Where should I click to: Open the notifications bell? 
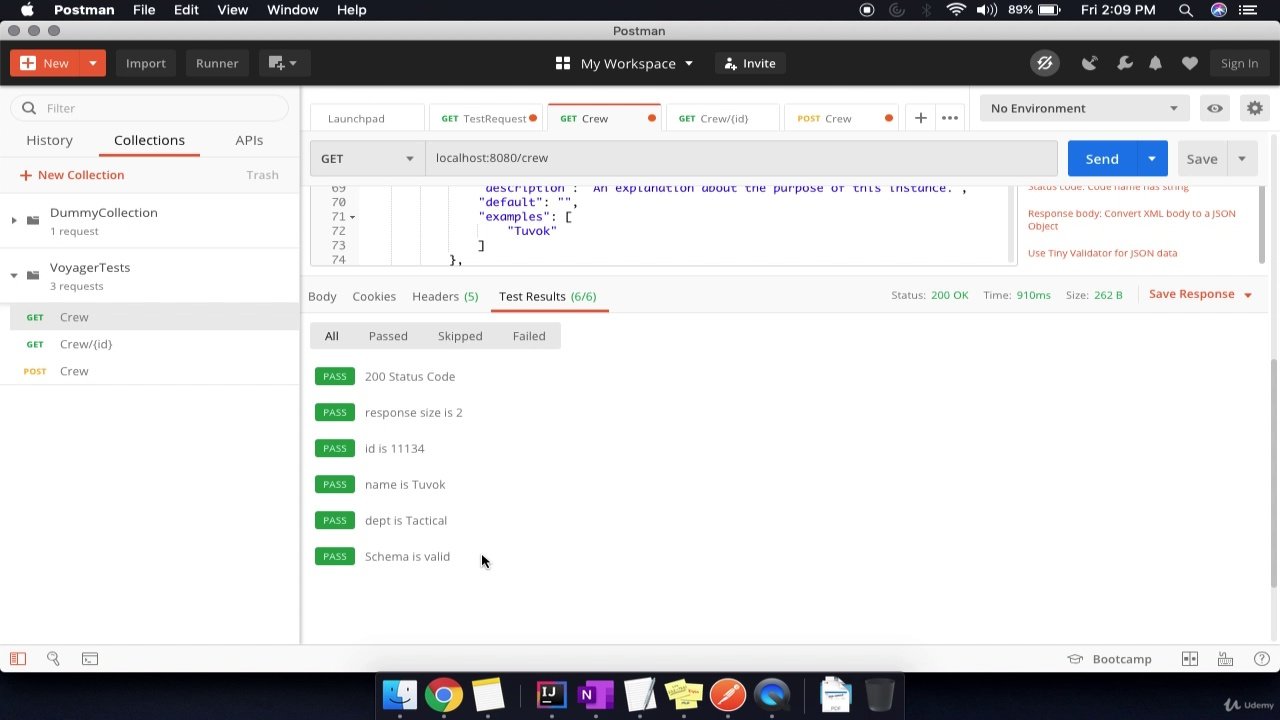pos(1155,63)
